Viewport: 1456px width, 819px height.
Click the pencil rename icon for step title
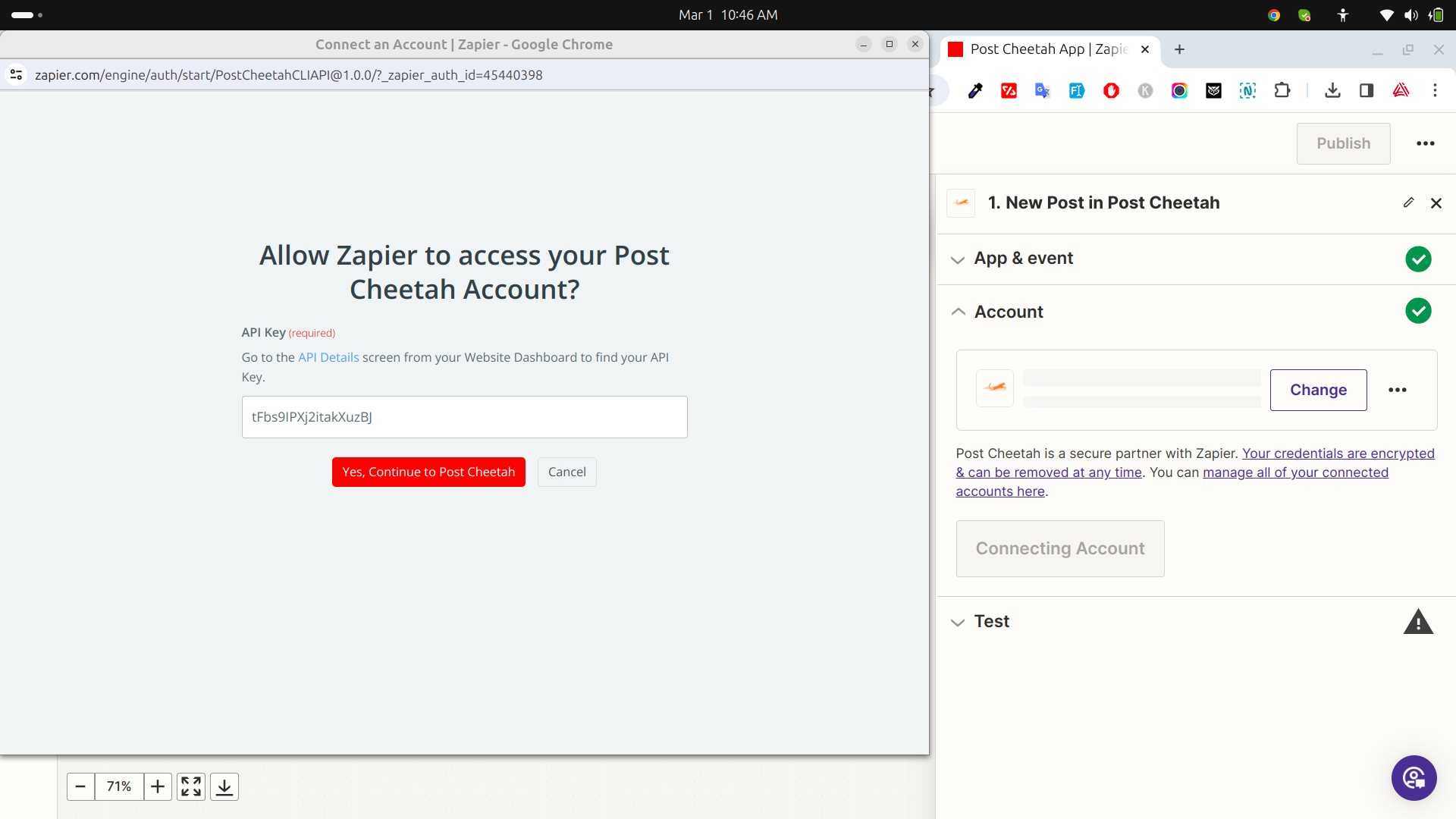coord(1408,202)
